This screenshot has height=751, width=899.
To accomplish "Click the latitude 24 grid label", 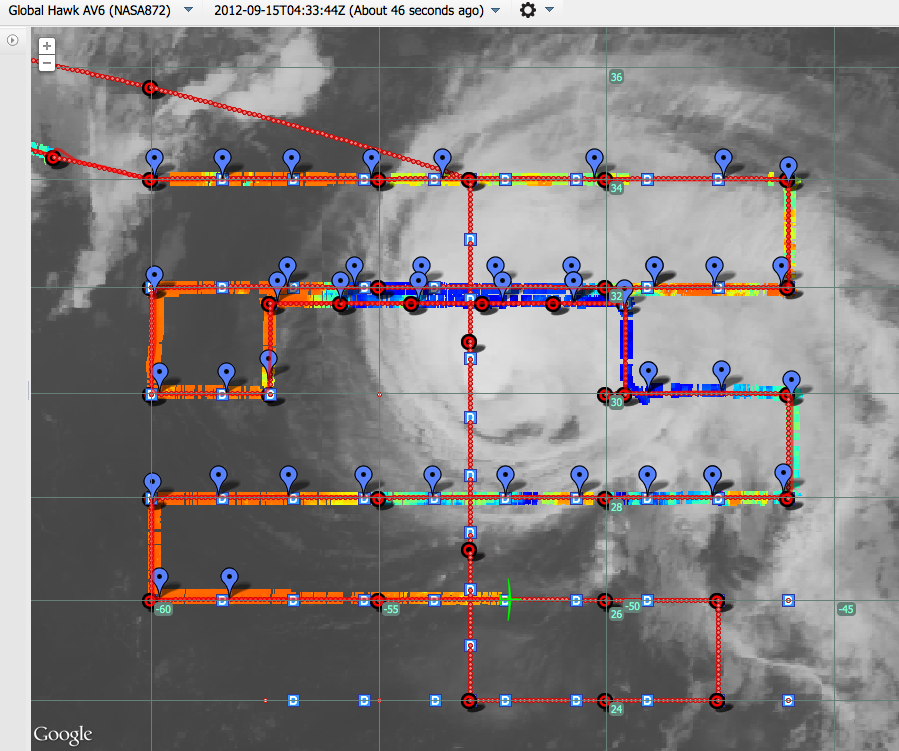I will (x=616, y=709).
